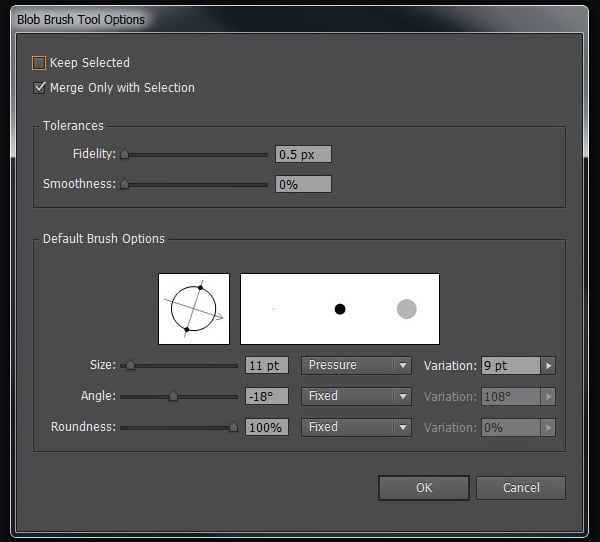Click the Angle slider handle
This screenshot has width=600, height=542.
coord(173,396)
